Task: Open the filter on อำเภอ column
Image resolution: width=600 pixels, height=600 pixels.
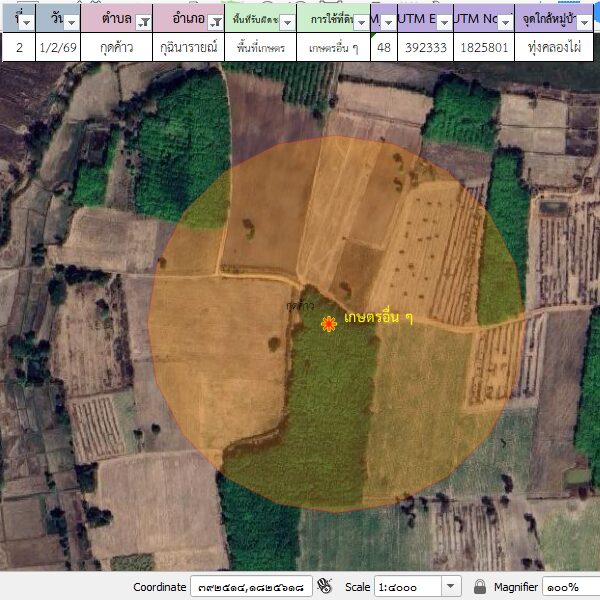Action: coord(214,21)
